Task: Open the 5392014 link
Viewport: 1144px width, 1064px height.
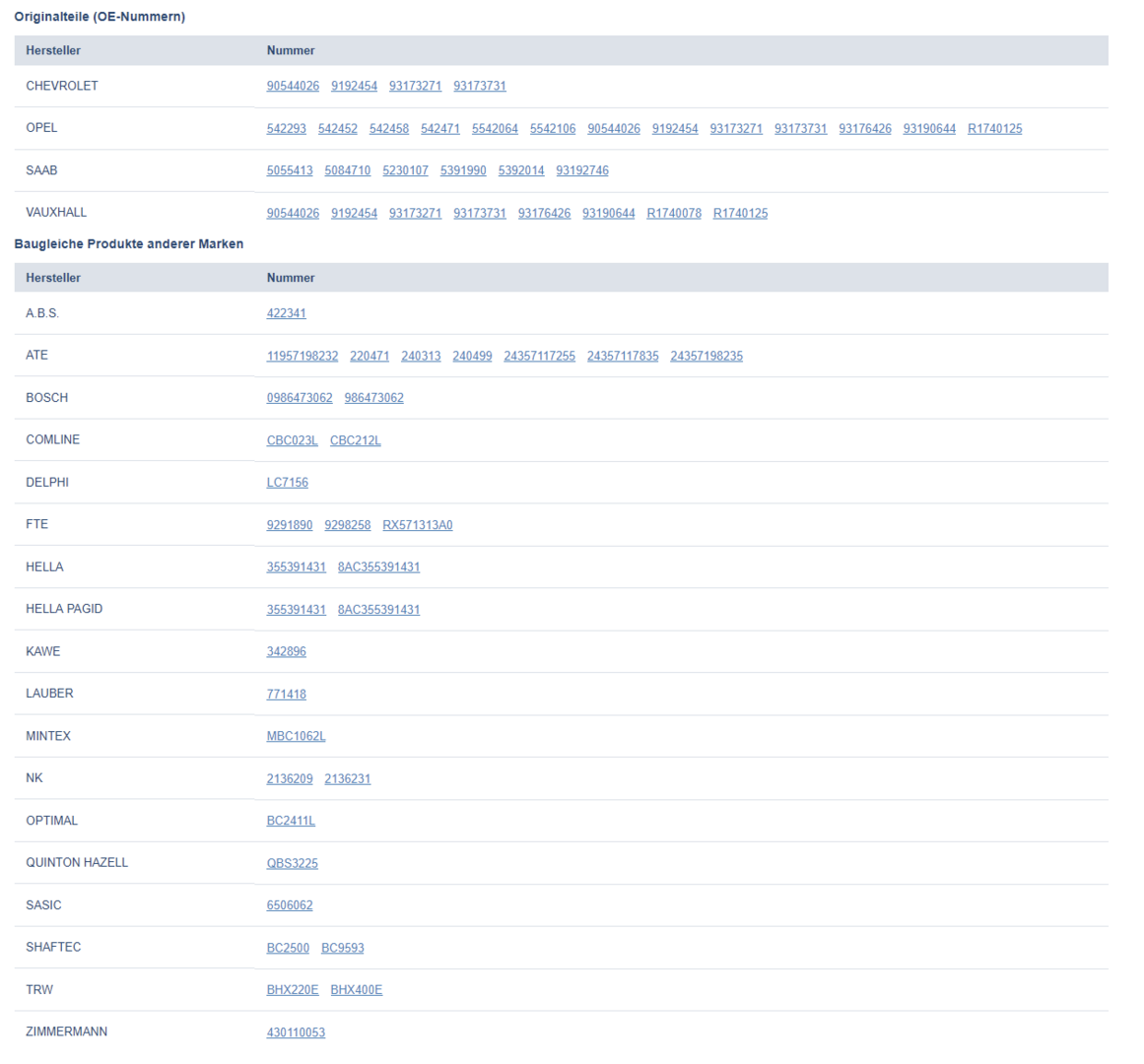Action: 521,170
